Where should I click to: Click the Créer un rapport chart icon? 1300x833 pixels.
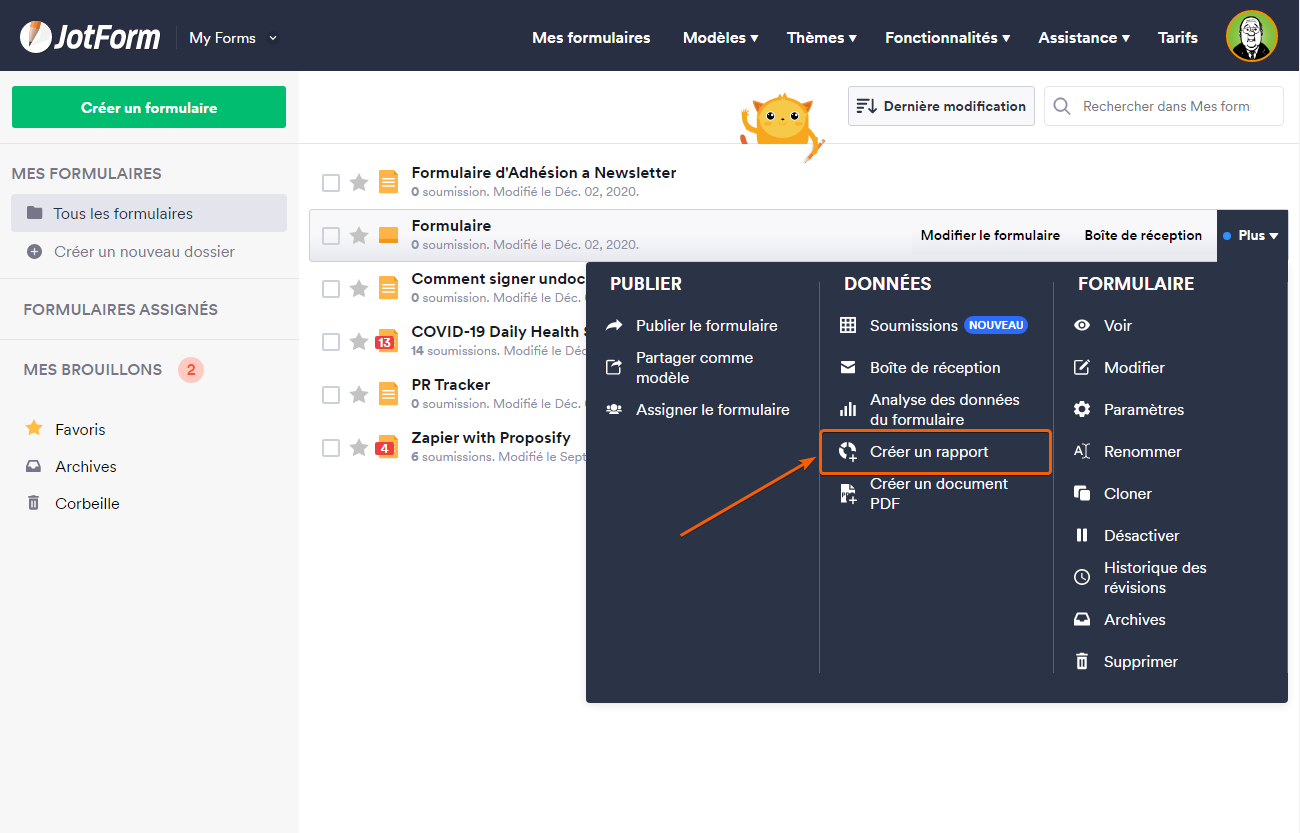point(848,452)
